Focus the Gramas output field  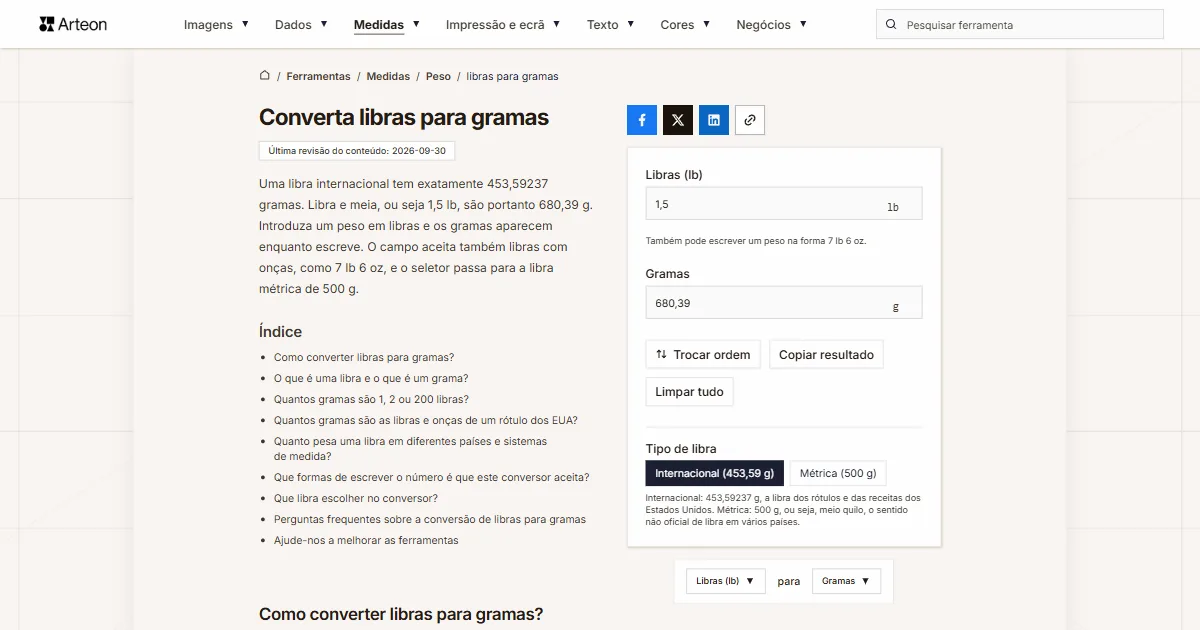click(x=784, y=303)
